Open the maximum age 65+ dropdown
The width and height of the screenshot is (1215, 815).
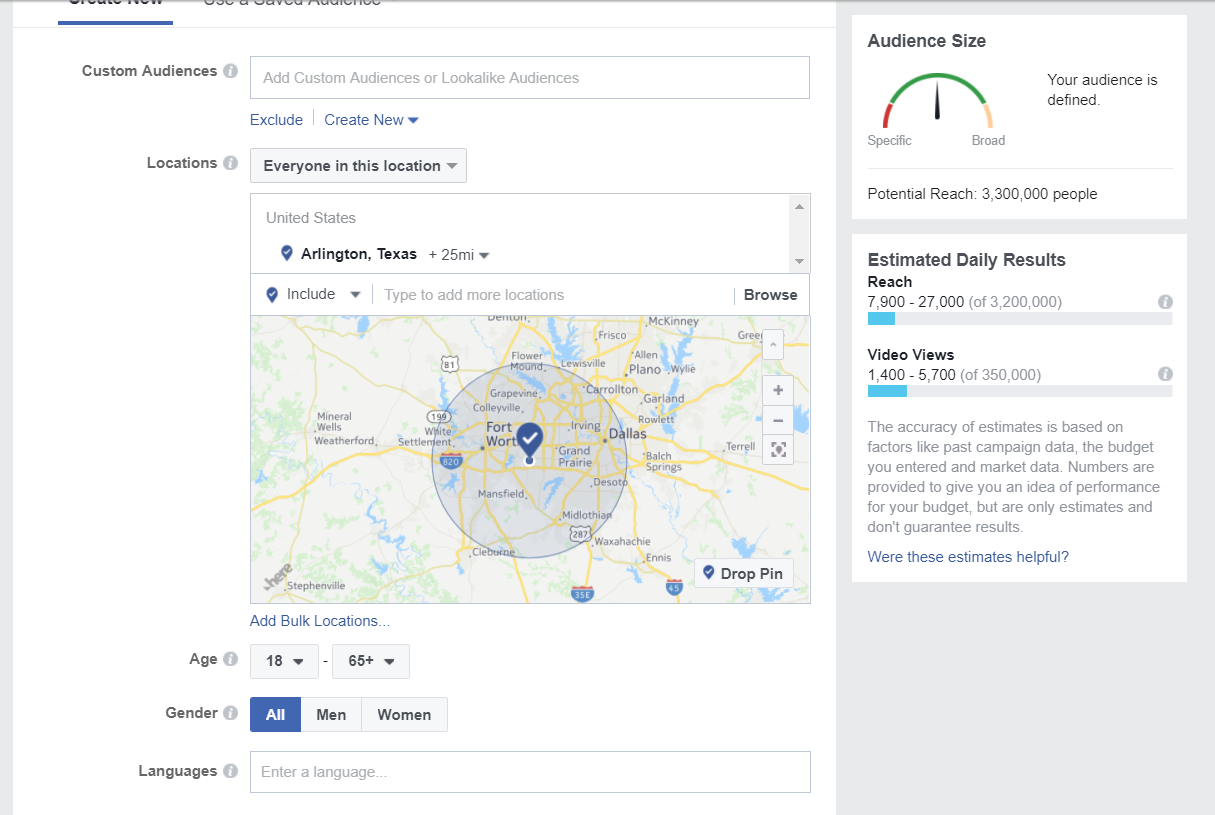tap(371, 661)
